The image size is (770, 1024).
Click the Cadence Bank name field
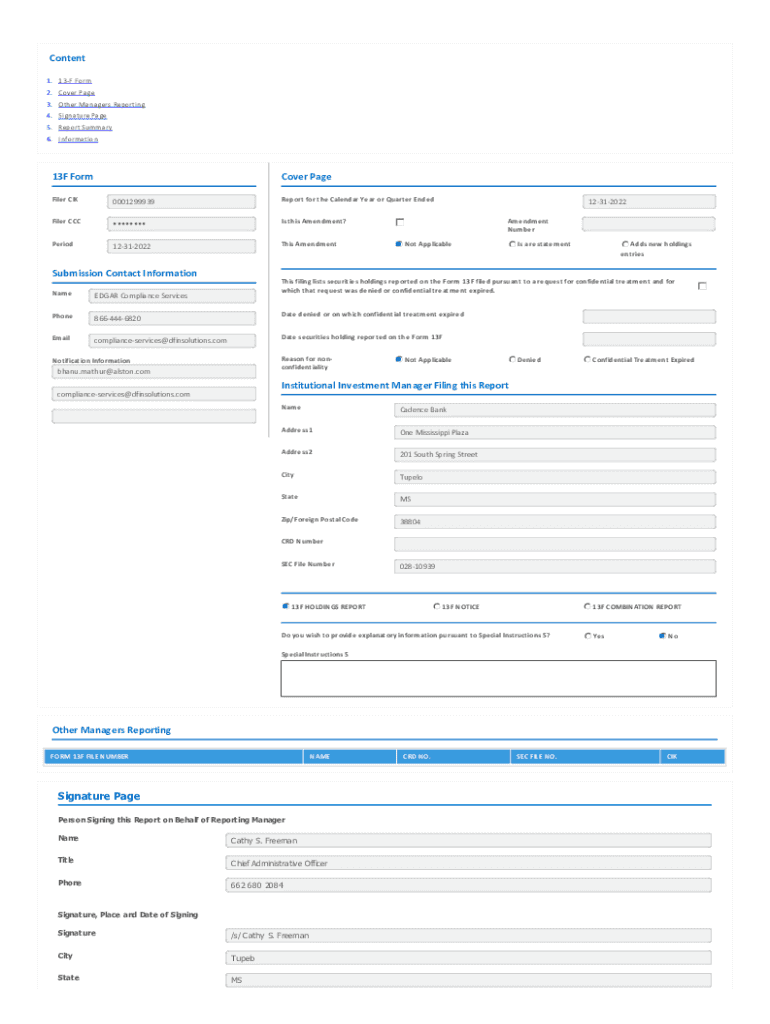pos(554,410)
